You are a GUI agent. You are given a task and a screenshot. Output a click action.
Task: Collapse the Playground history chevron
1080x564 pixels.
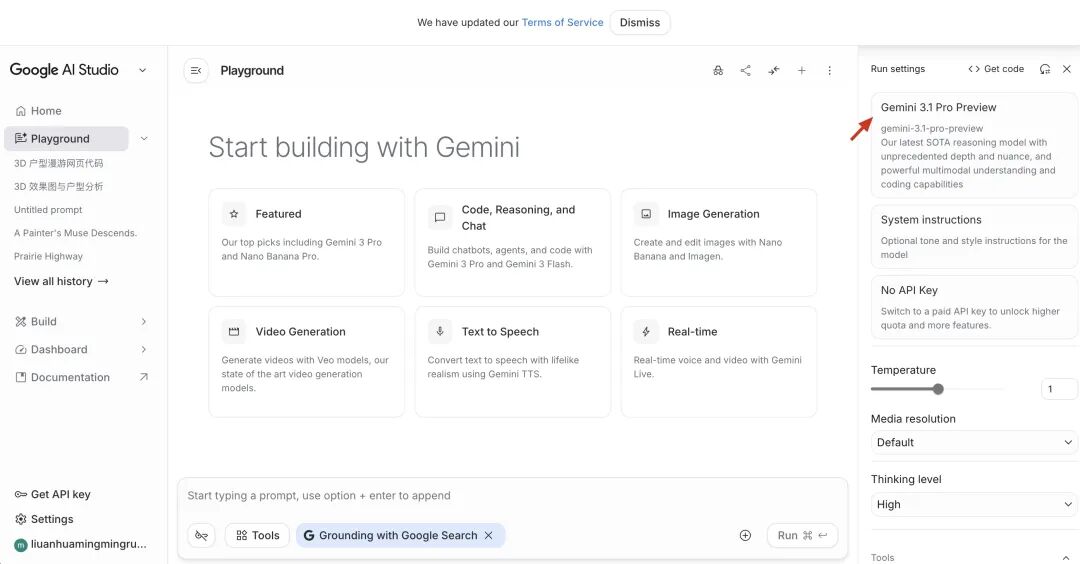tap(144, 138)
